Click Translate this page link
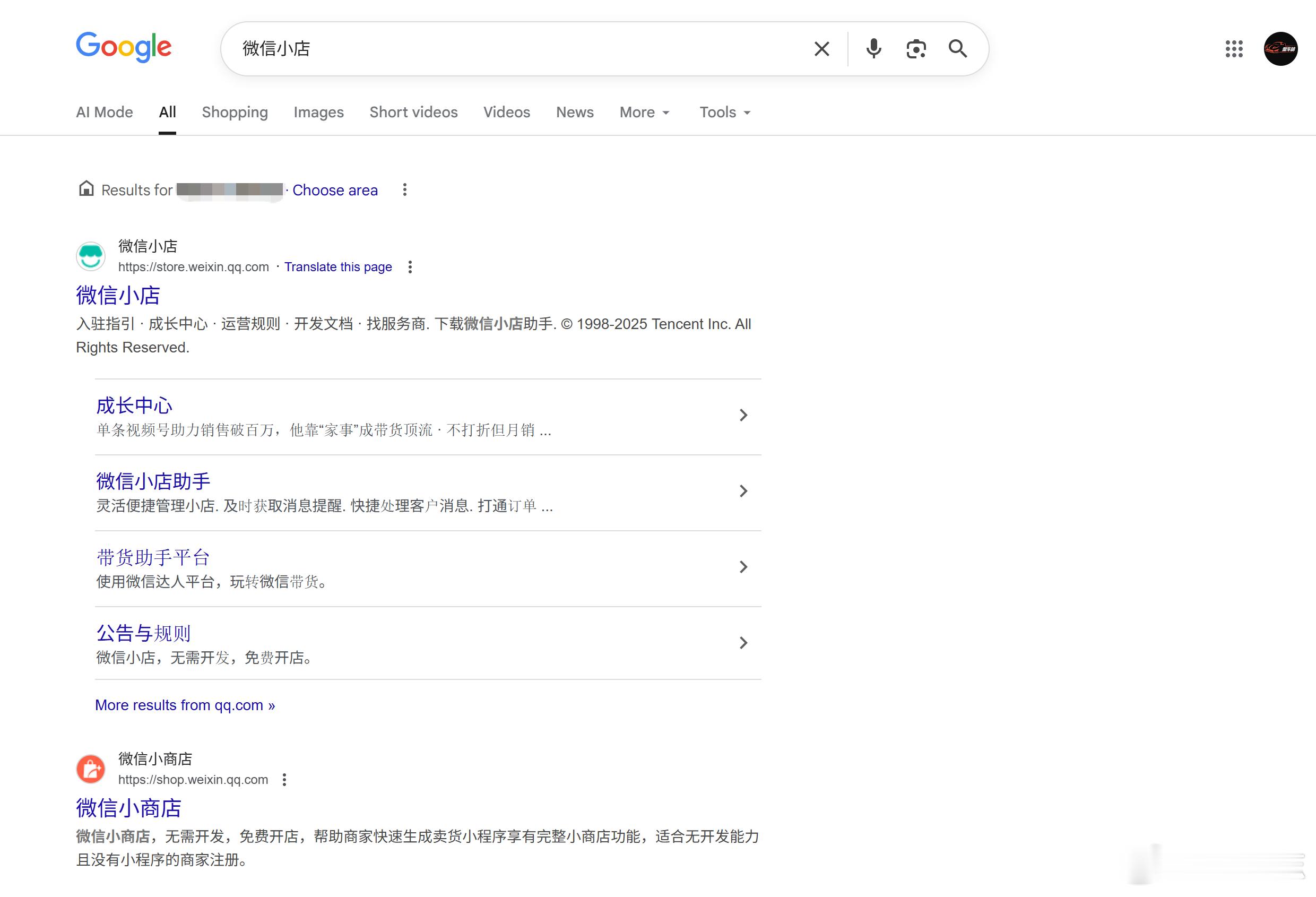 coord(337,267)
